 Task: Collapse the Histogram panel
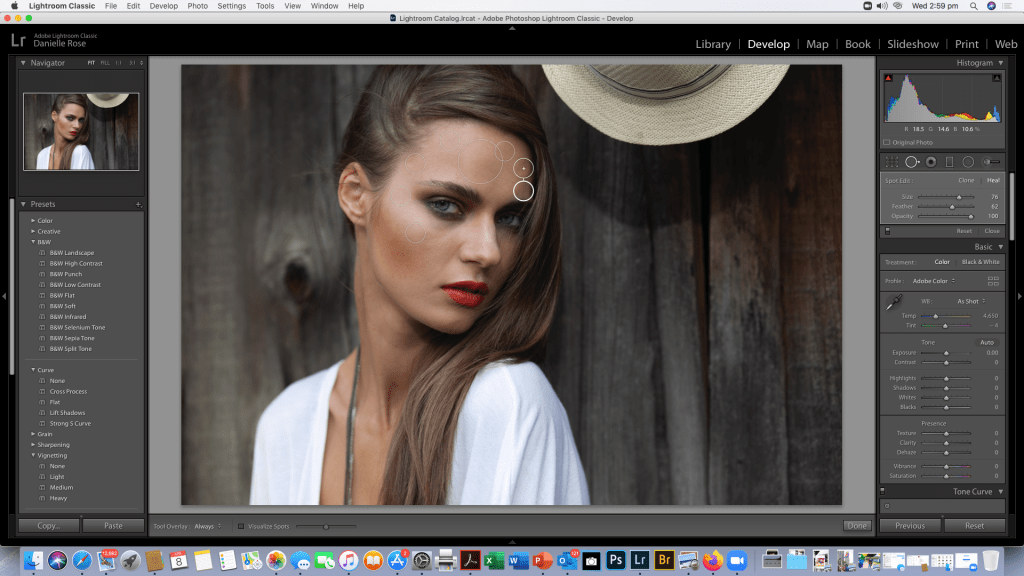coord(1000,63)
